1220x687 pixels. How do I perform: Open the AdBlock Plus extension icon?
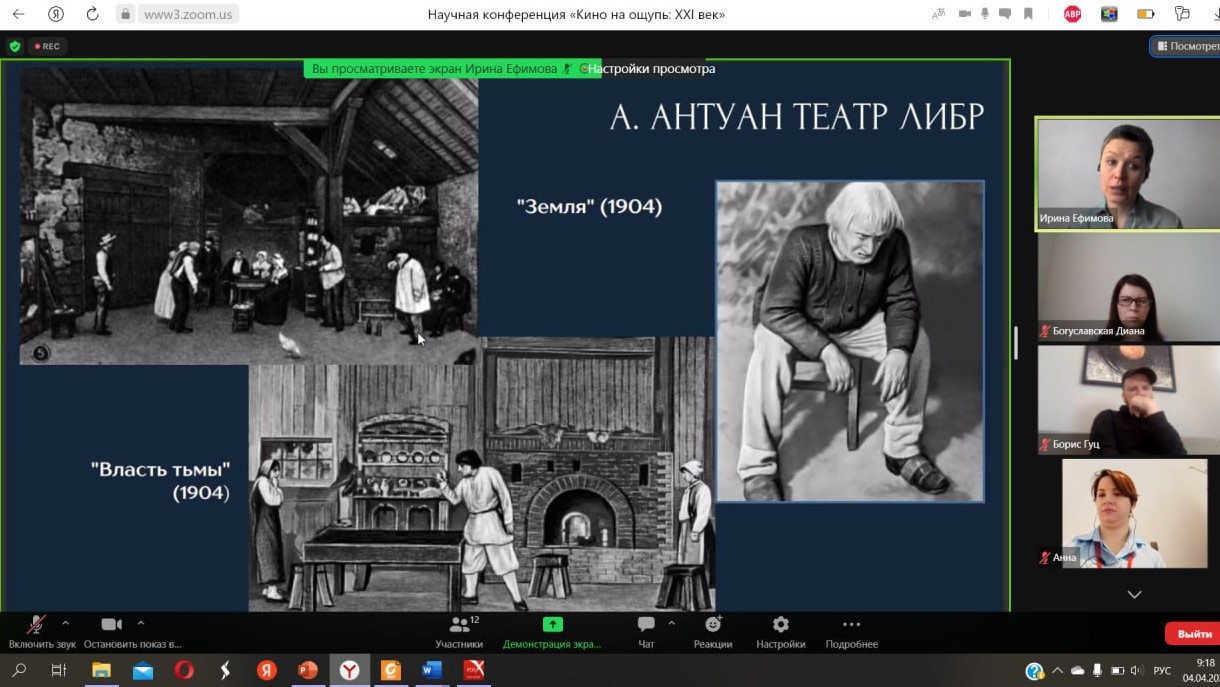click(x=1072, y=14)
